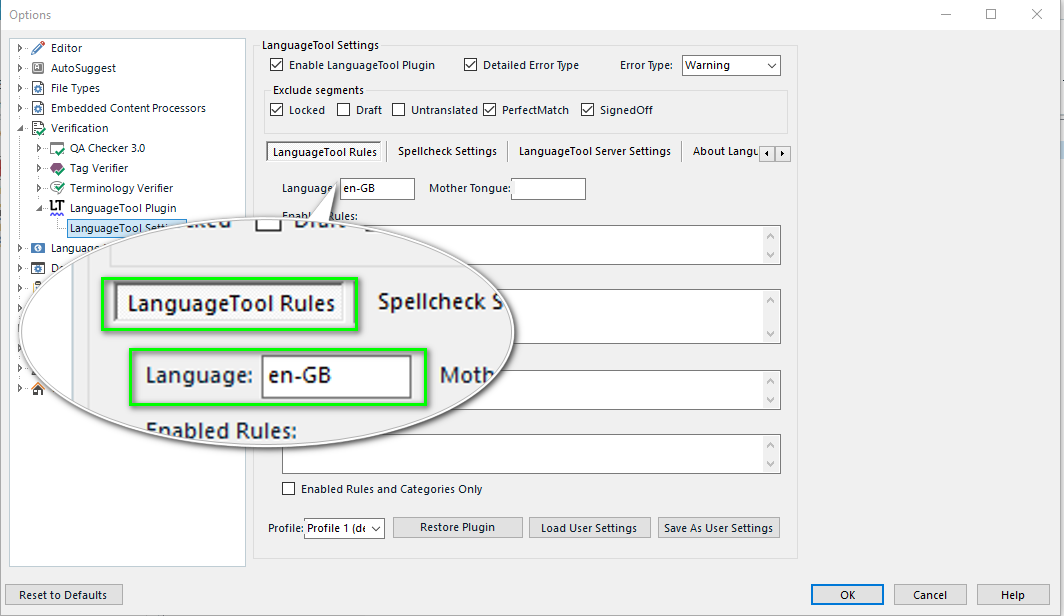The image size is (1064, 616).
Task: Click the AutoSuggest icon in the tree
Action: tap(38, 68)
